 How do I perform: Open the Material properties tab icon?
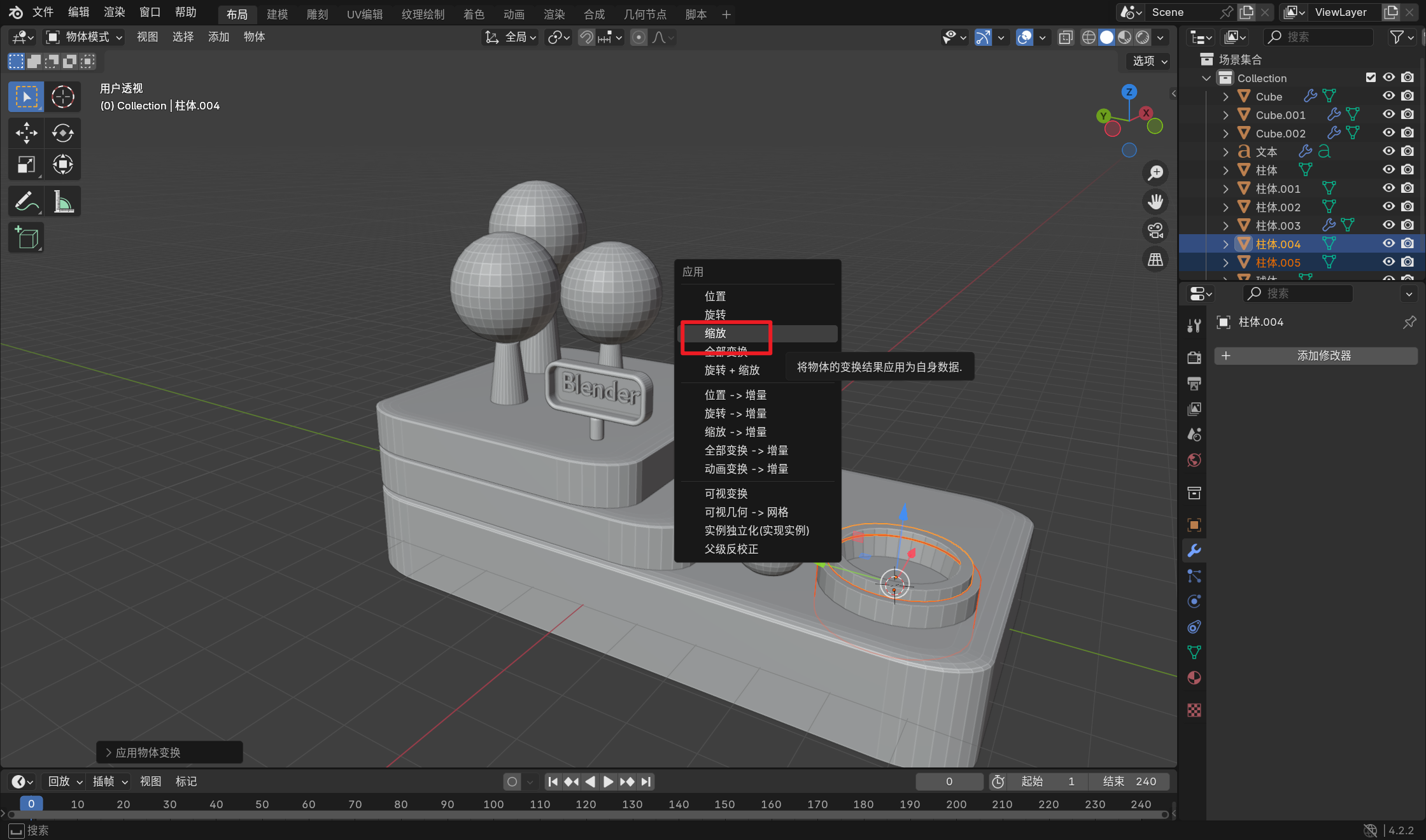pos(1194,678)
